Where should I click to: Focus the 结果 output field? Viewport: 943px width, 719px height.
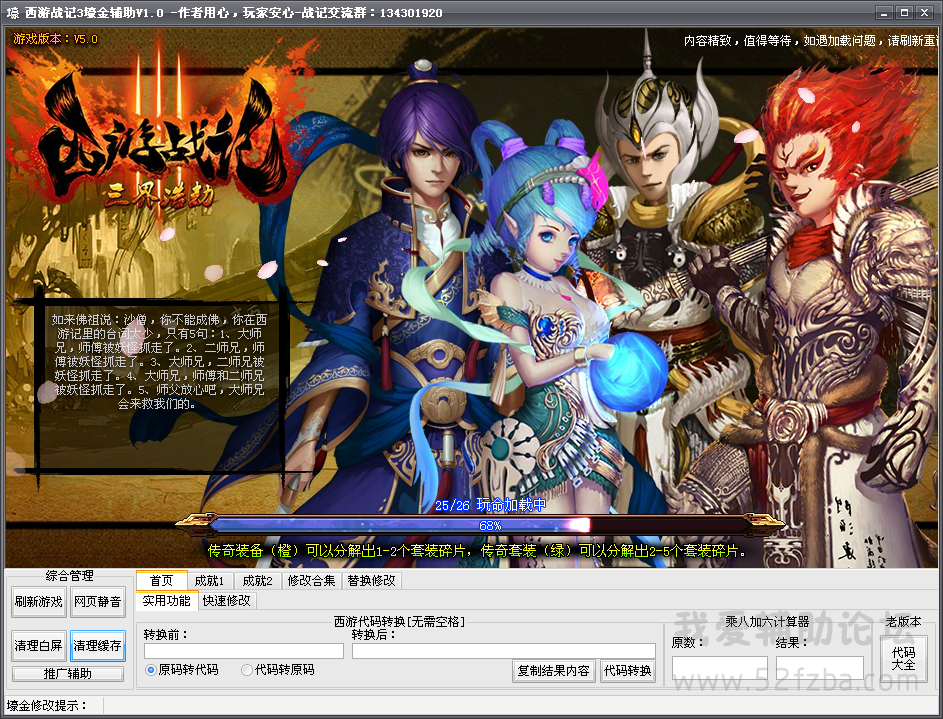click(x=820, y=668)
